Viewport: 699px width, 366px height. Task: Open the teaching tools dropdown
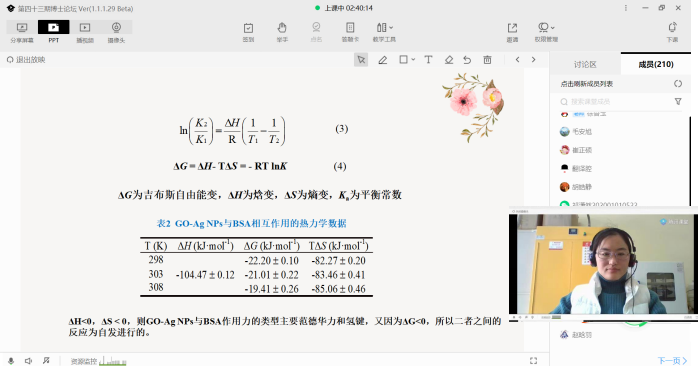384,32
